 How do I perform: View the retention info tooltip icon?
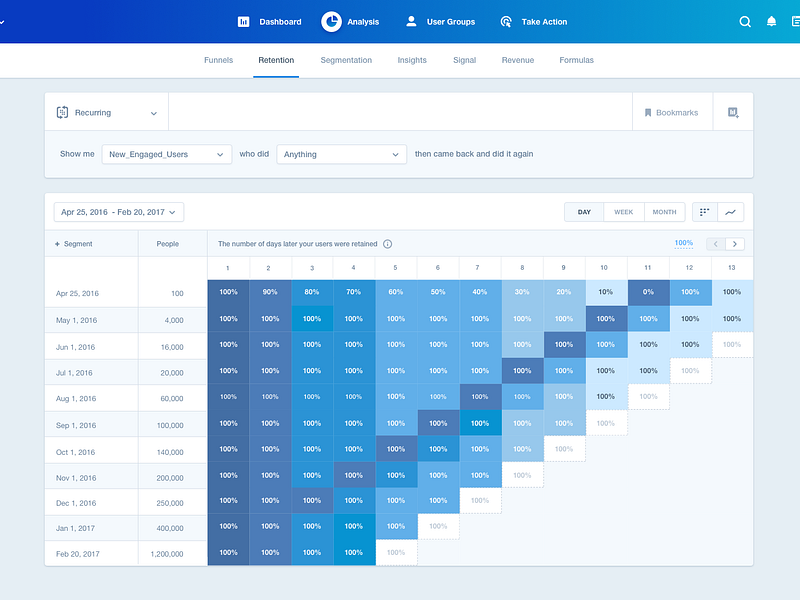tap(386, 243)
